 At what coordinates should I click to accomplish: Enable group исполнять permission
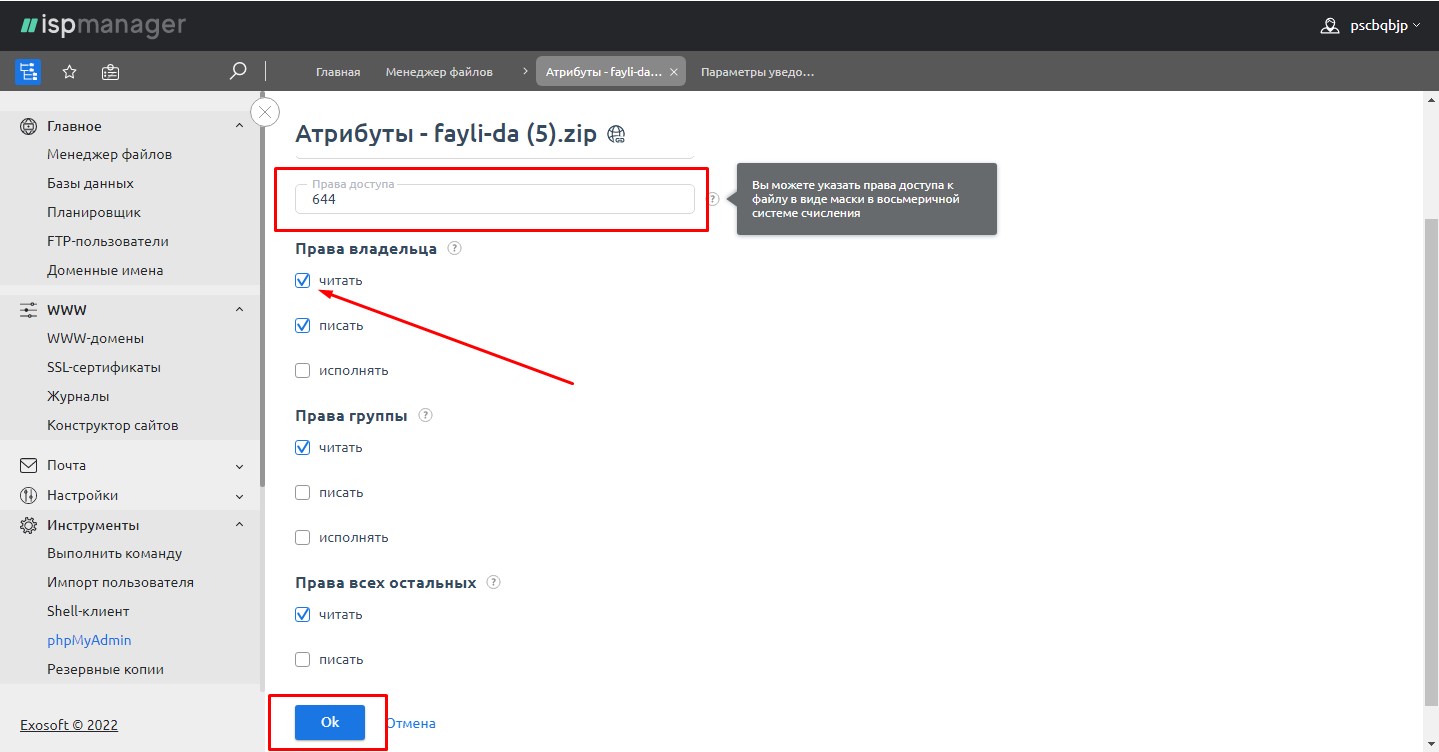(x=303, y=538)
